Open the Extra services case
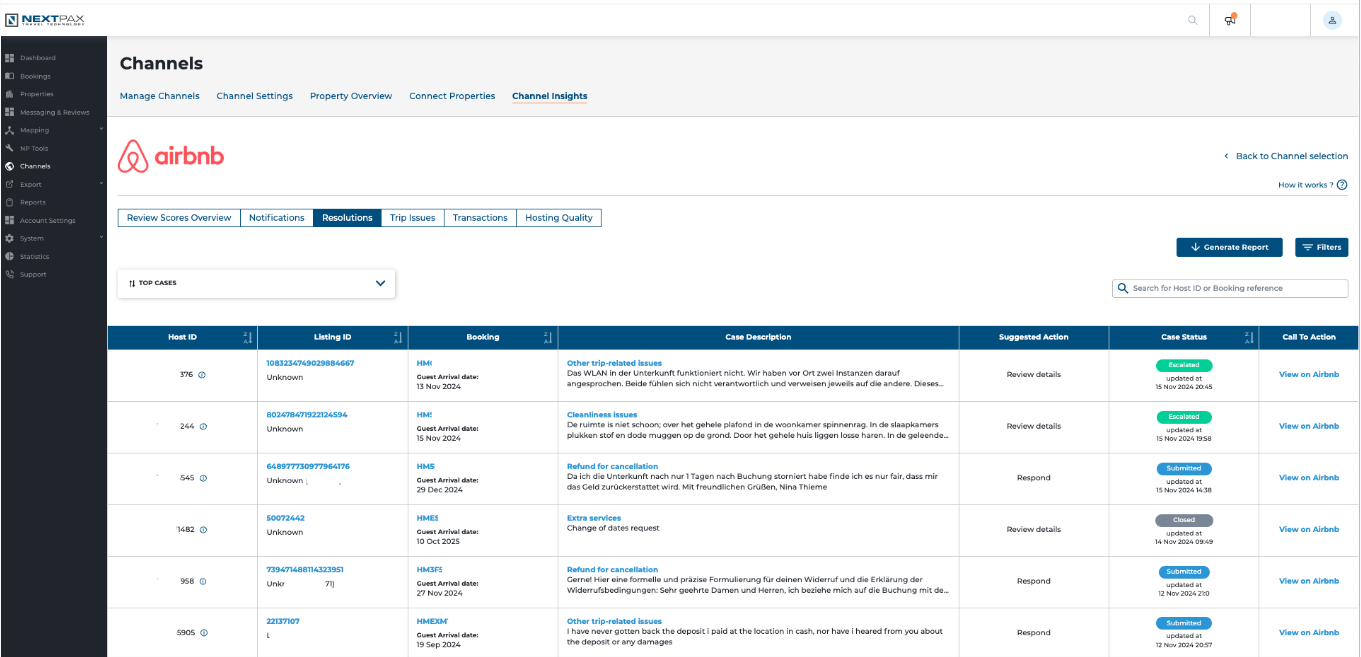The image size is (1361, 657). (x=594, y=518)
